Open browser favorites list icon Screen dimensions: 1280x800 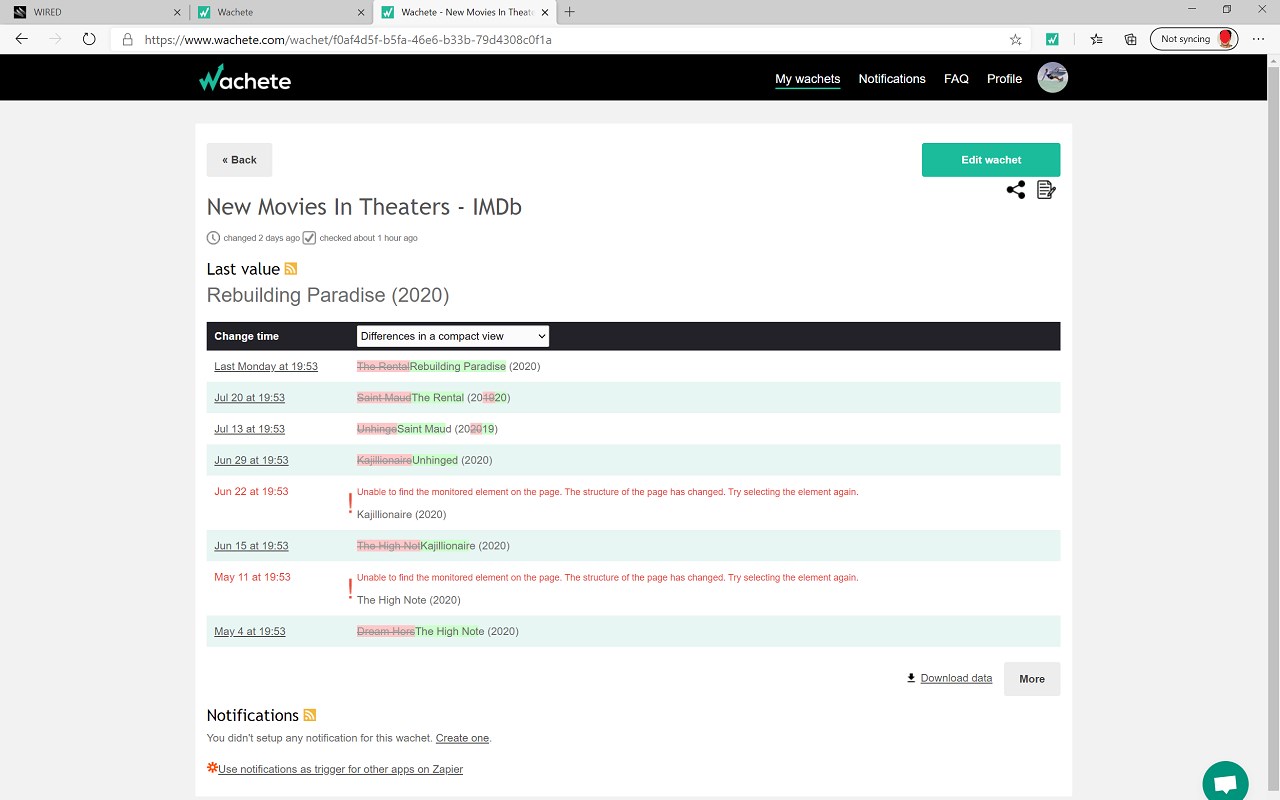tap(1097, 39)
